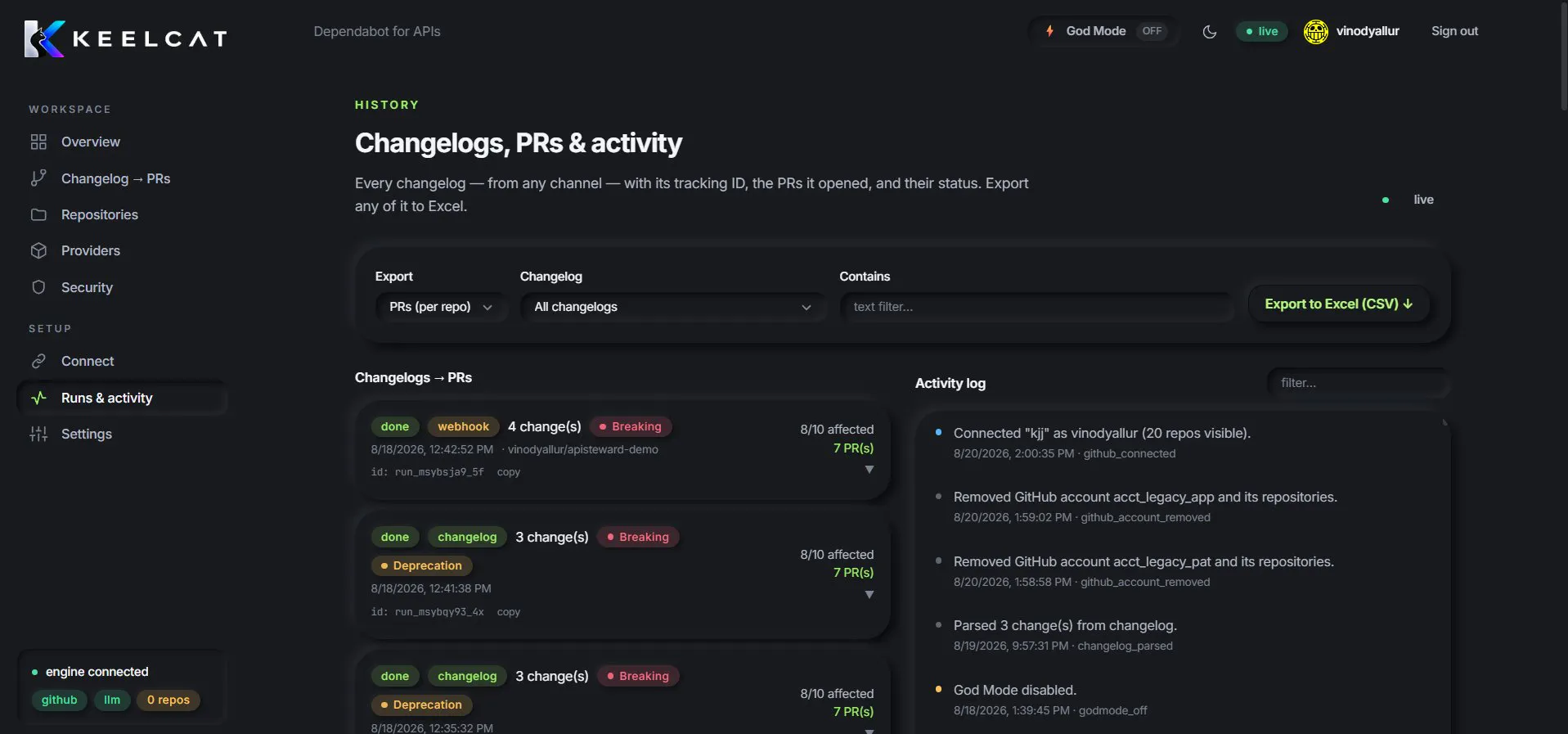The width and height of the screenshot is (1568, 734).
Task: Click the Overview grid icon
Action: pyautogui.click(x=38, y=142)
